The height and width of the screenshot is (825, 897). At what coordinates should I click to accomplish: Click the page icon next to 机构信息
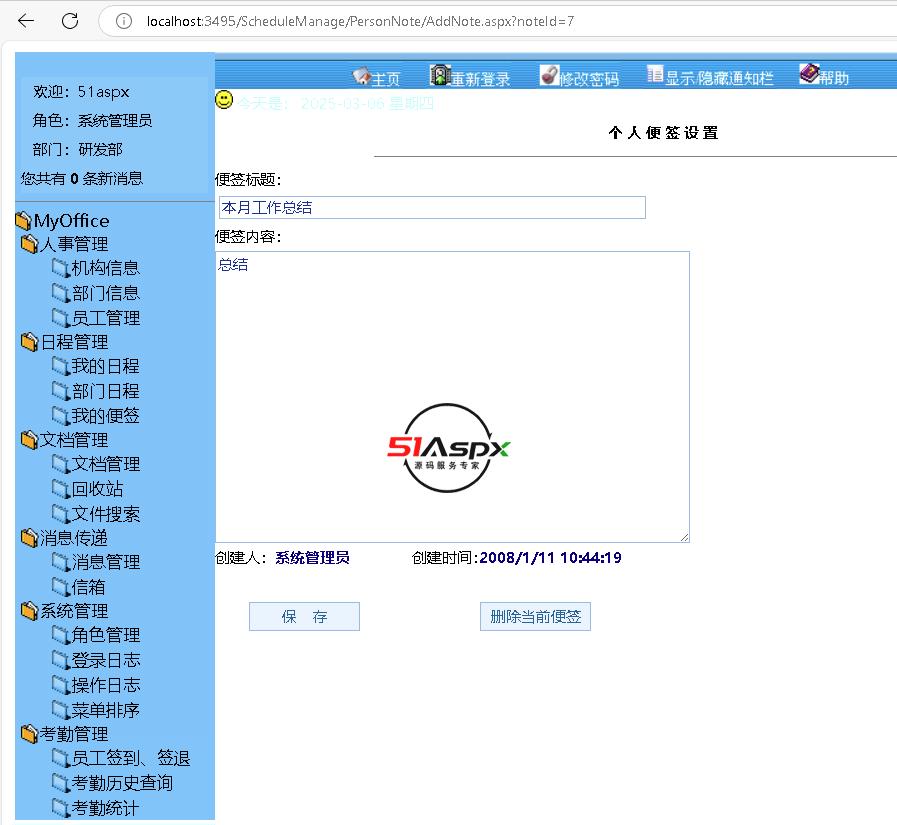point(61,268)
